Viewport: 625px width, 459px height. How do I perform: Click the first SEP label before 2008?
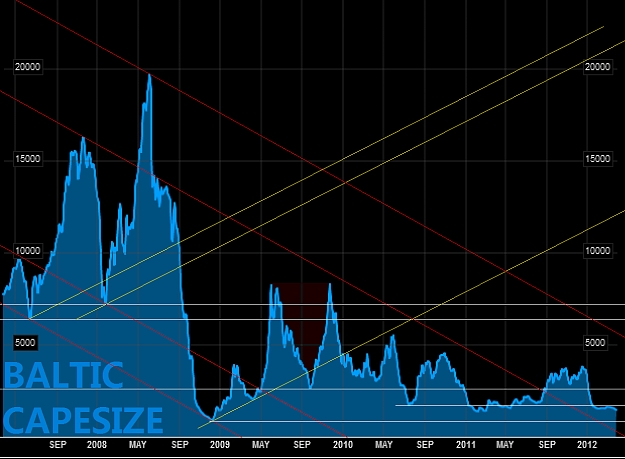(58, 445)
